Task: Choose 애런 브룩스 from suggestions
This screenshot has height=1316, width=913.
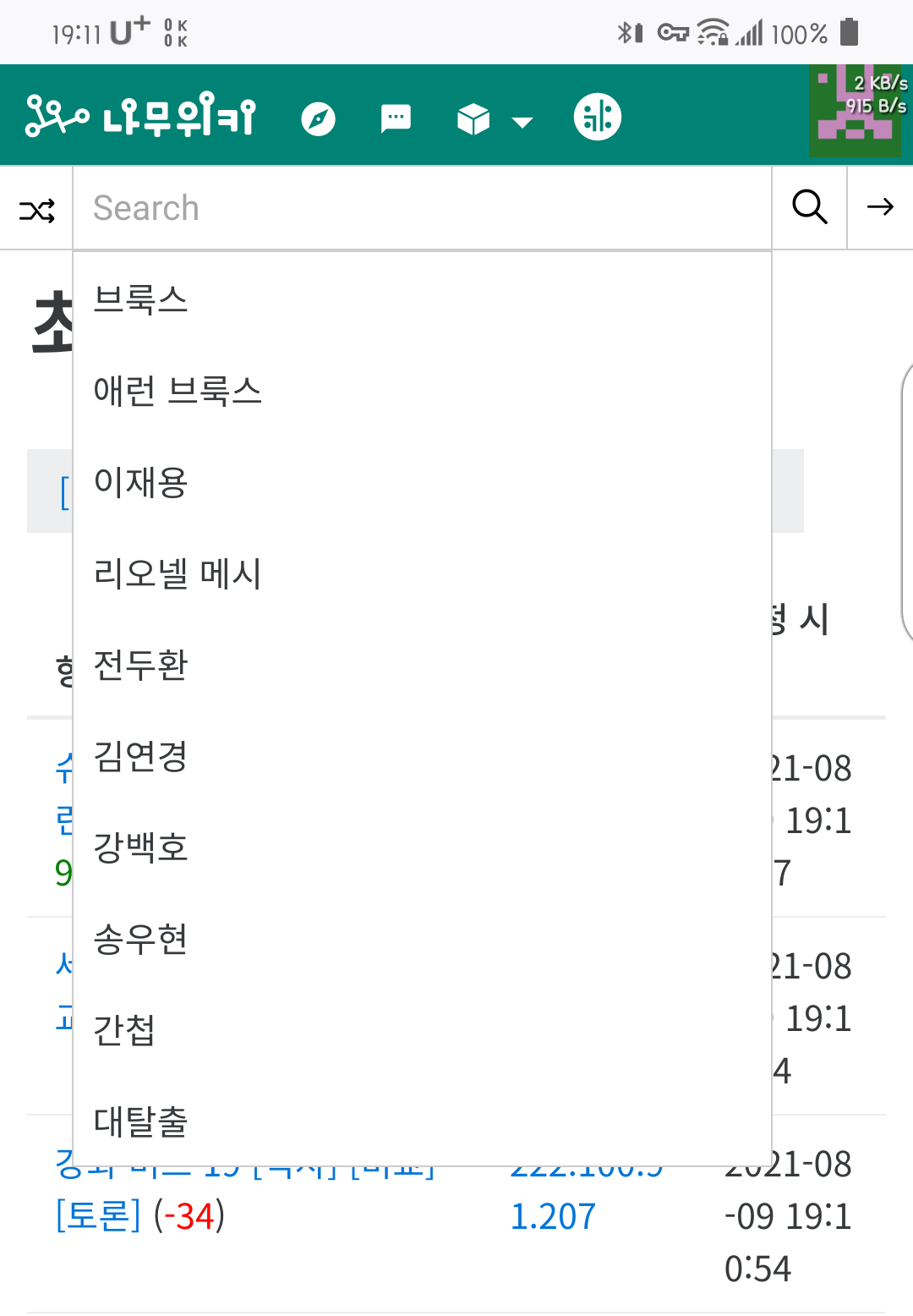Action: pos(178,391)
